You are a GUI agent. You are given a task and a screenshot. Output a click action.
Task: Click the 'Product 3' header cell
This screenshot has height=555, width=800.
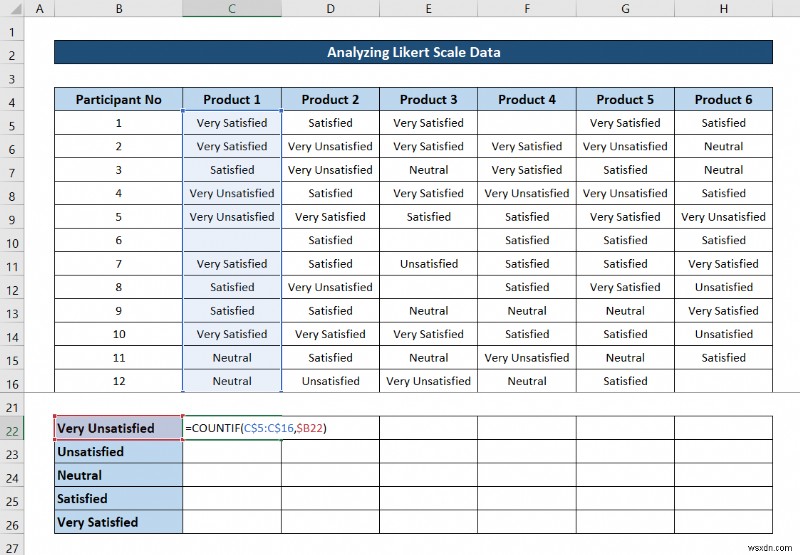[429, 99]
